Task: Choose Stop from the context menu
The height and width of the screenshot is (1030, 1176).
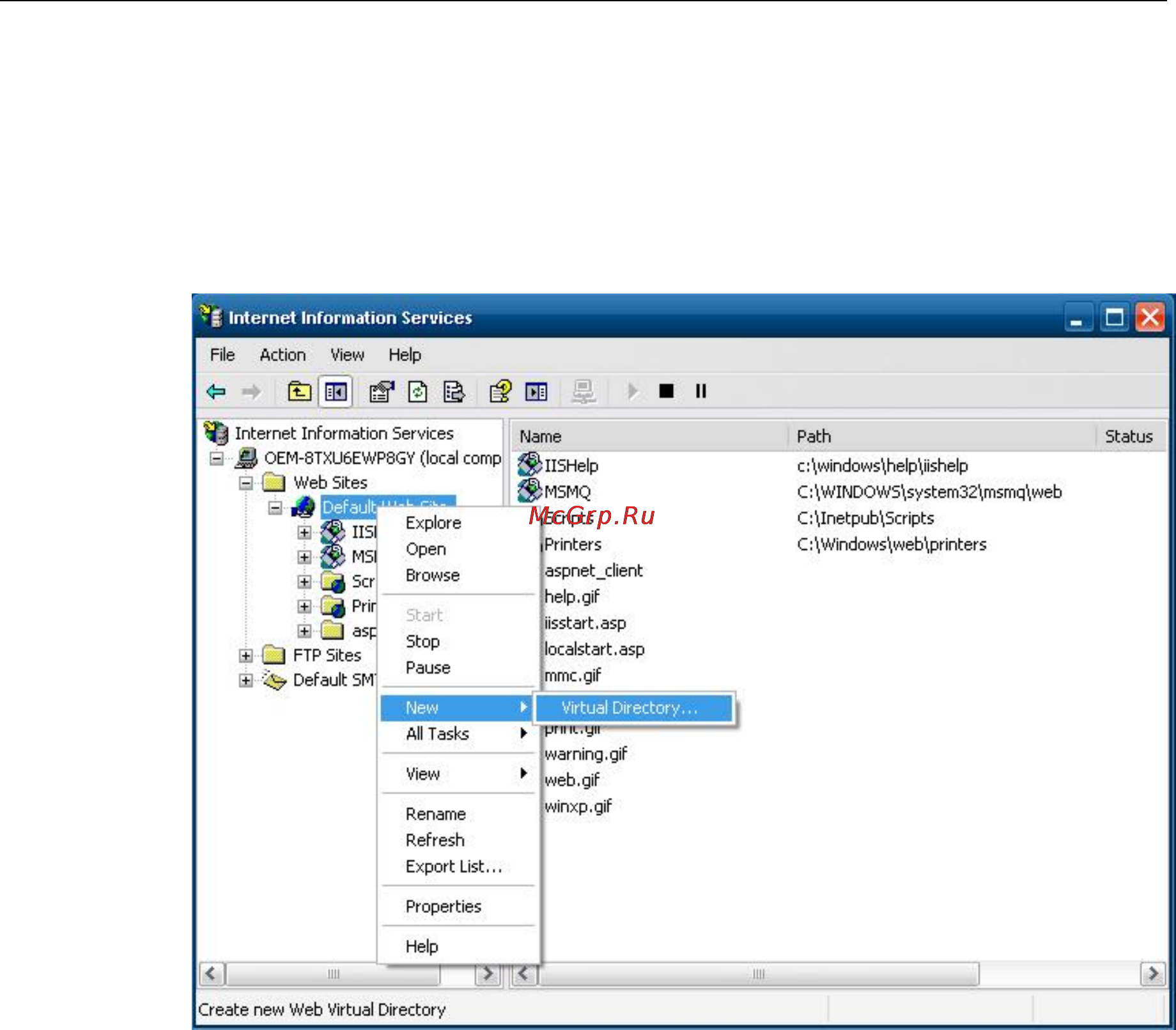Action: 458,641
